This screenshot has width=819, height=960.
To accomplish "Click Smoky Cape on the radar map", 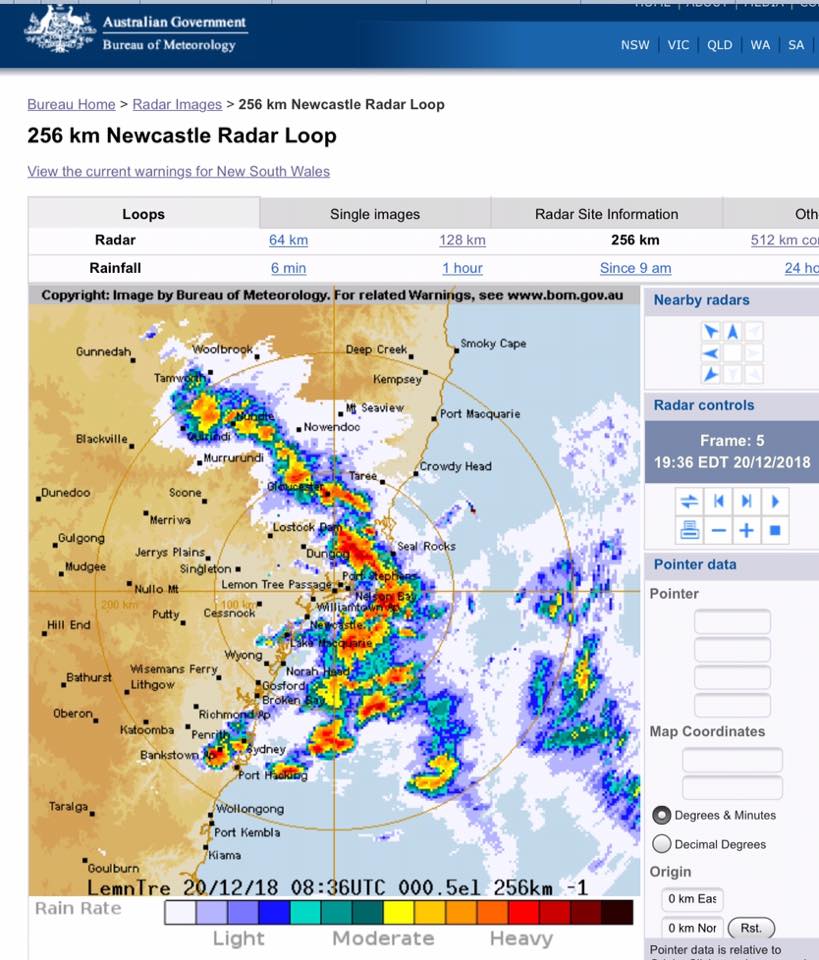I will point(493,343).
